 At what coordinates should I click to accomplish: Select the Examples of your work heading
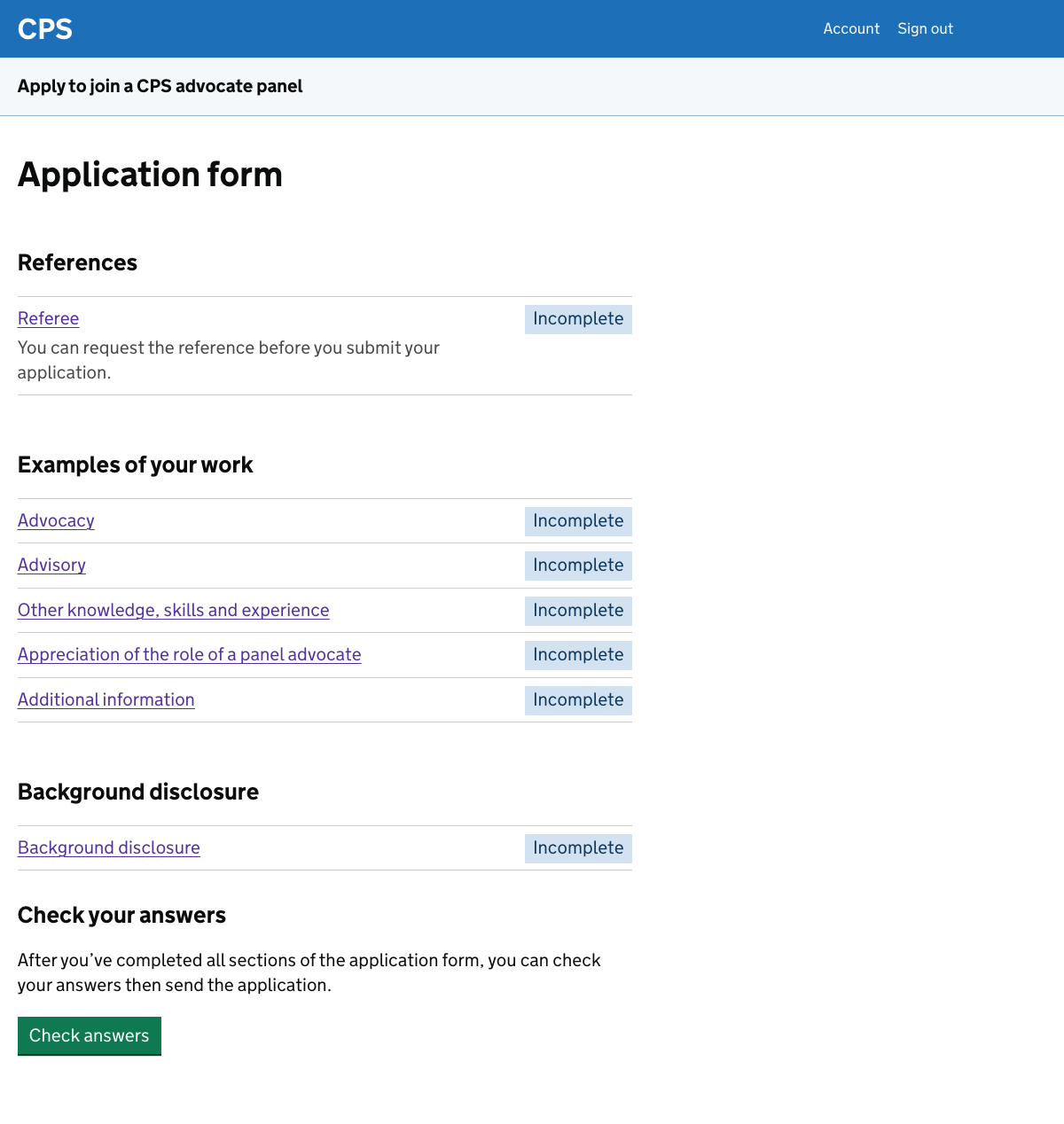point(135,464)
